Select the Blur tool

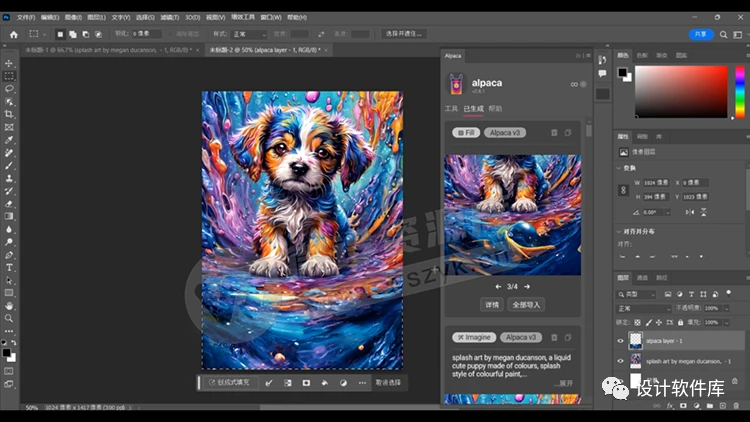[x=9, y=229]
